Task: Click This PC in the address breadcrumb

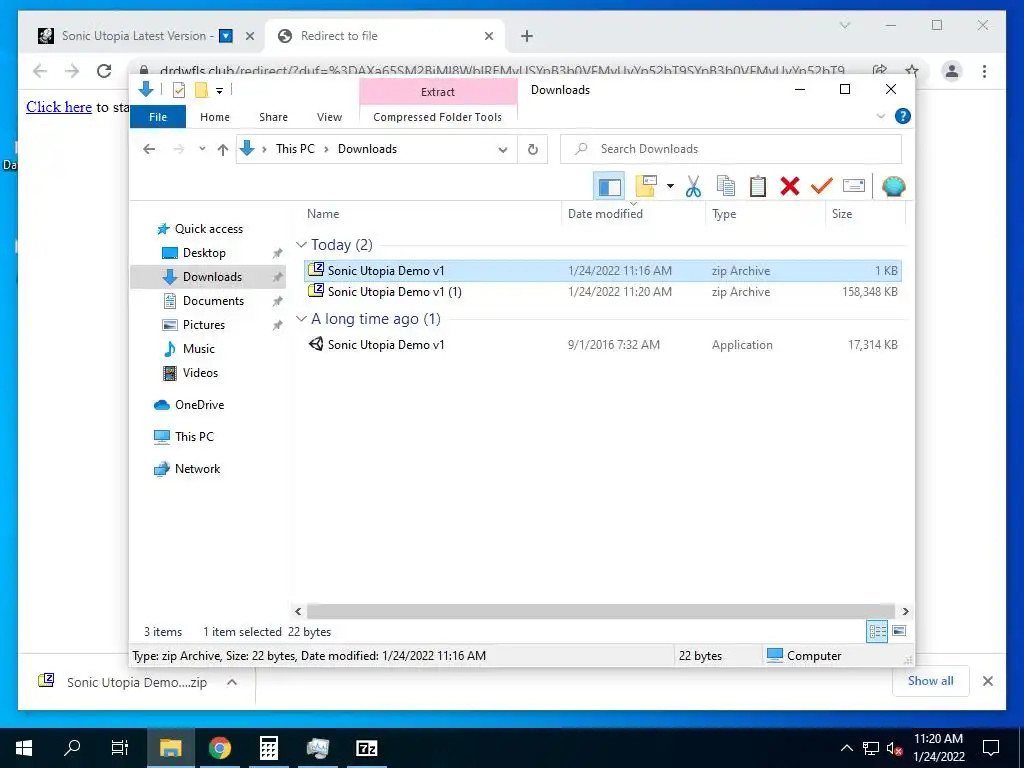Action: coord(295,149)
